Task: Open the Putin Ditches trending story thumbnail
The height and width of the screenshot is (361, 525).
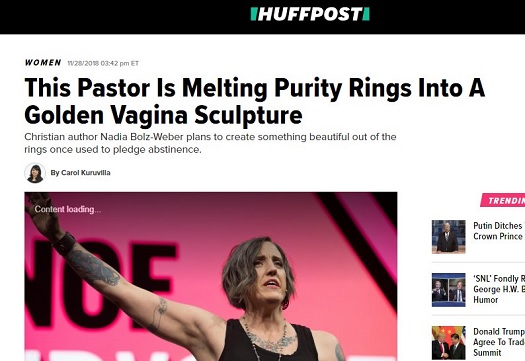Action: 448,236
